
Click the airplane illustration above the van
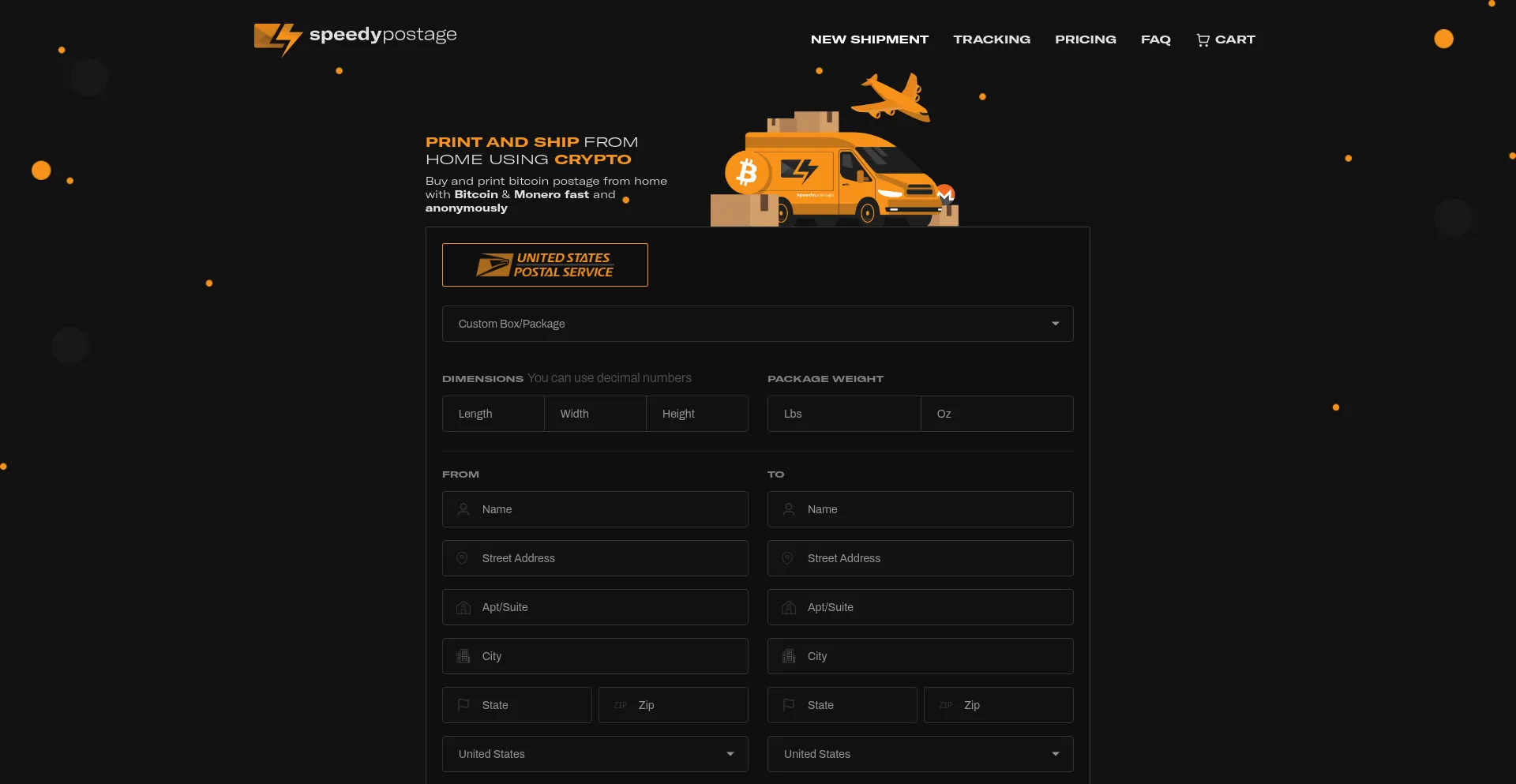(x=893, y=96)
